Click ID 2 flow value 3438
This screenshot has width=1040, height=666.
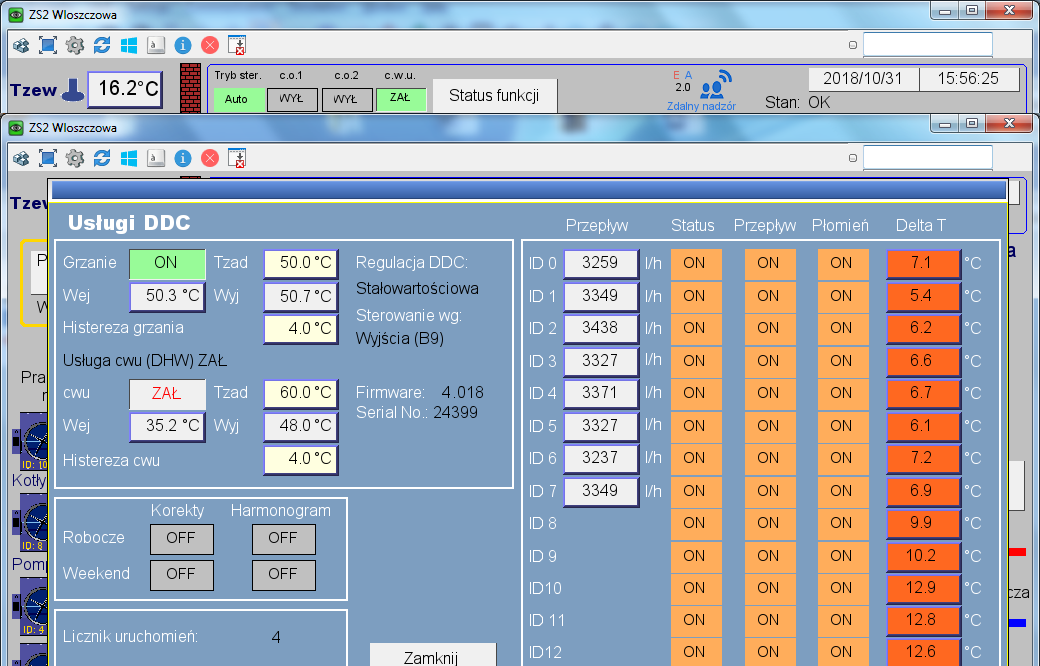click(601, 328)
